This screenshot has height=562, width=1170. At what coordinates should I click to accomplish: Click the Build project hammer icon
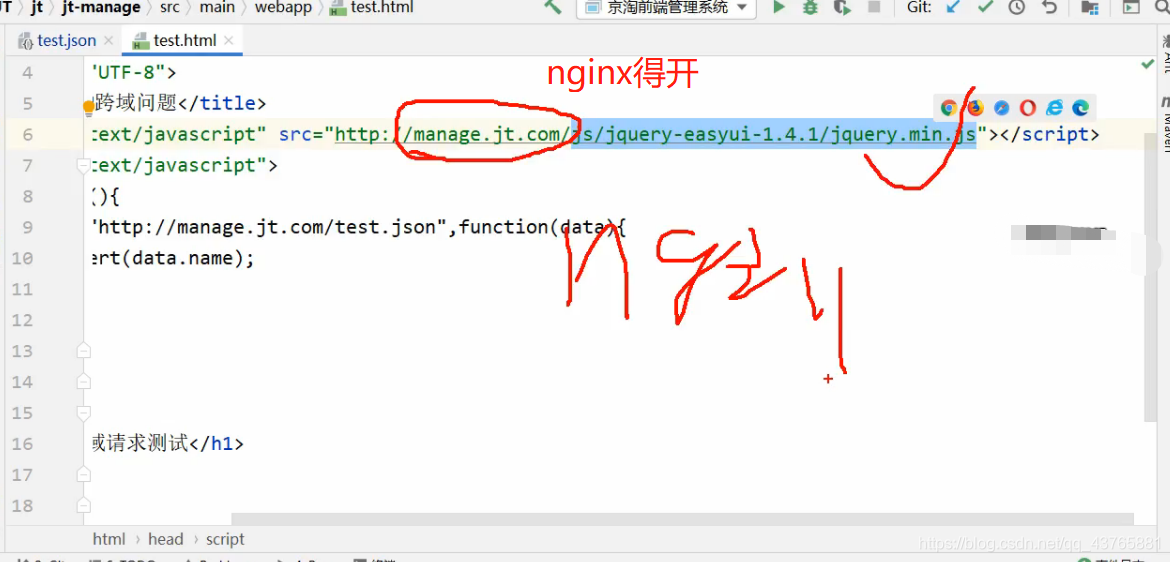(x=553, y=7)
